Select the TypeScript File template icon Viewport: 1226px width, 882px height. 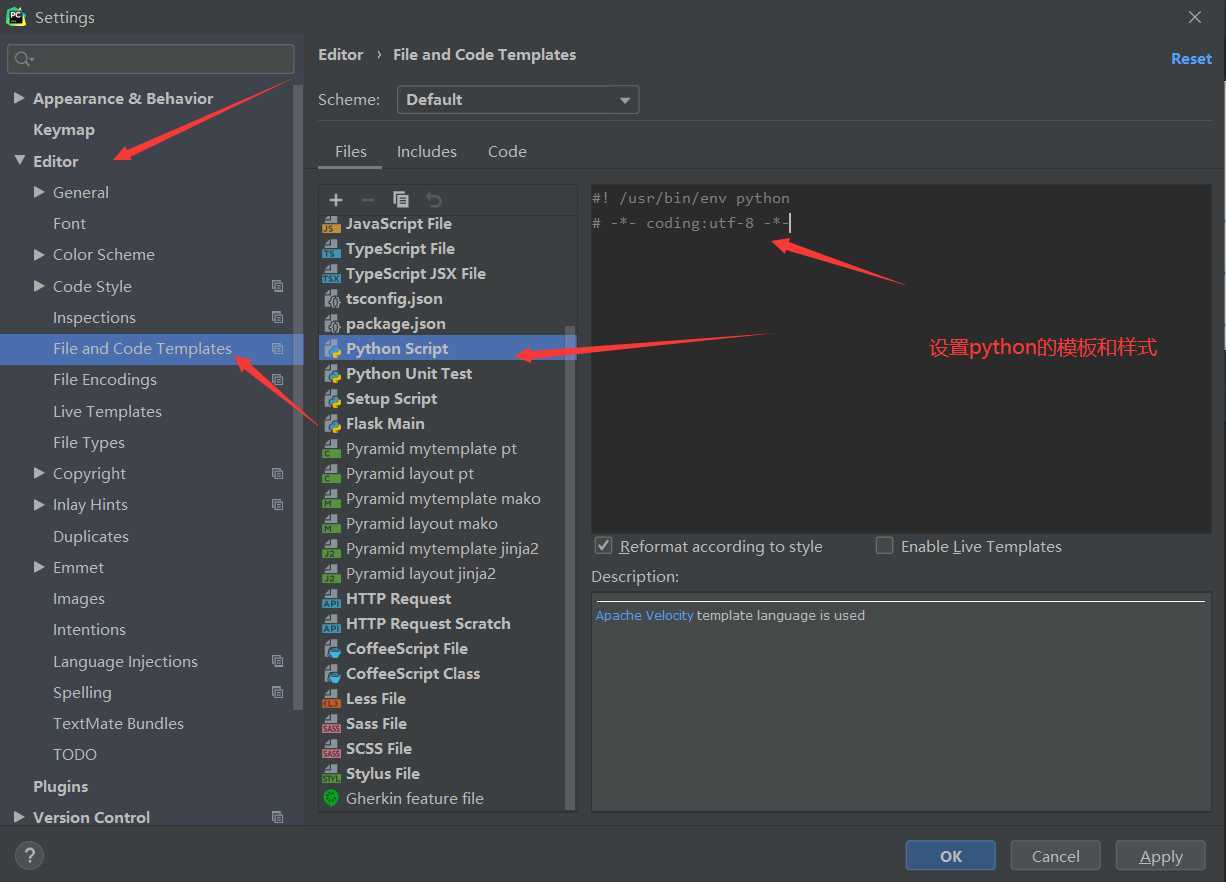point(331,249)
